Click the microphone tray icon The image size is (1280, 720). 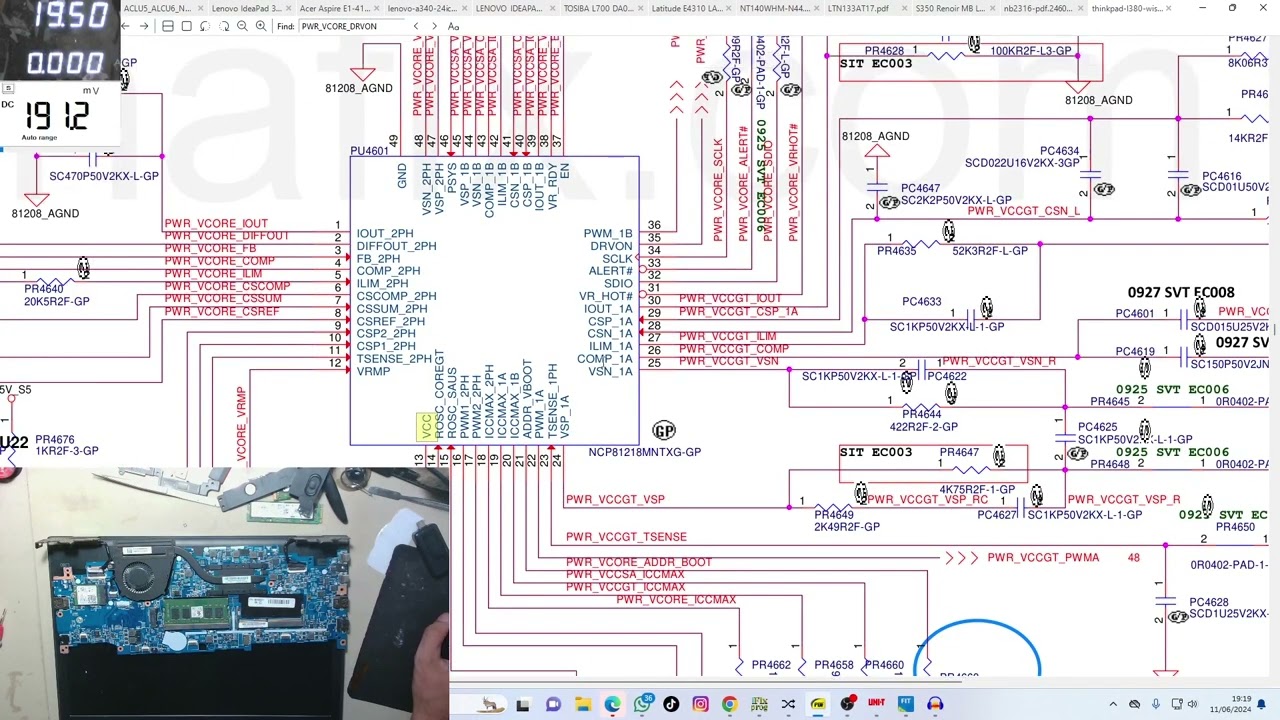[1156, 704]
